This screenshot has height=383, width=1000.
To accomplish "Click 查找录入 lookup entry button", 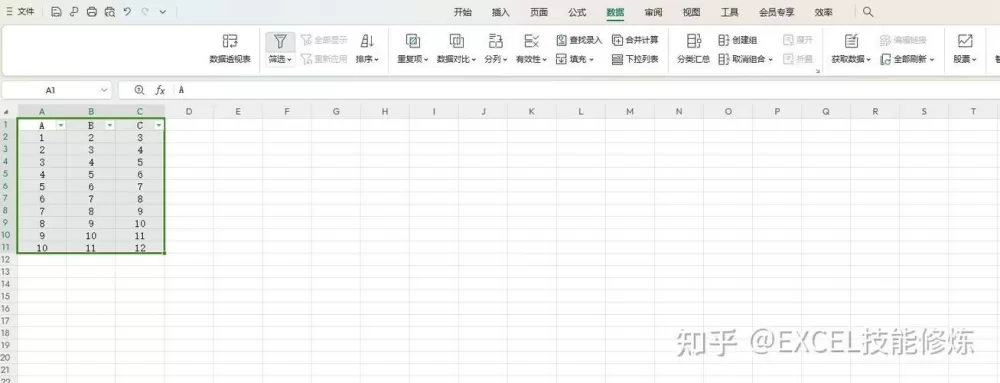I will 579,40.
